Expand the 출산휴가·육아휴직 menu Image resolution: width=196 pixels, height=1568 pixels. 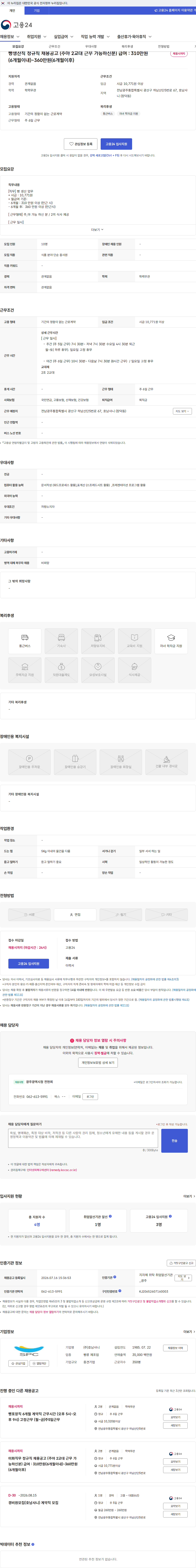point(134,36)
